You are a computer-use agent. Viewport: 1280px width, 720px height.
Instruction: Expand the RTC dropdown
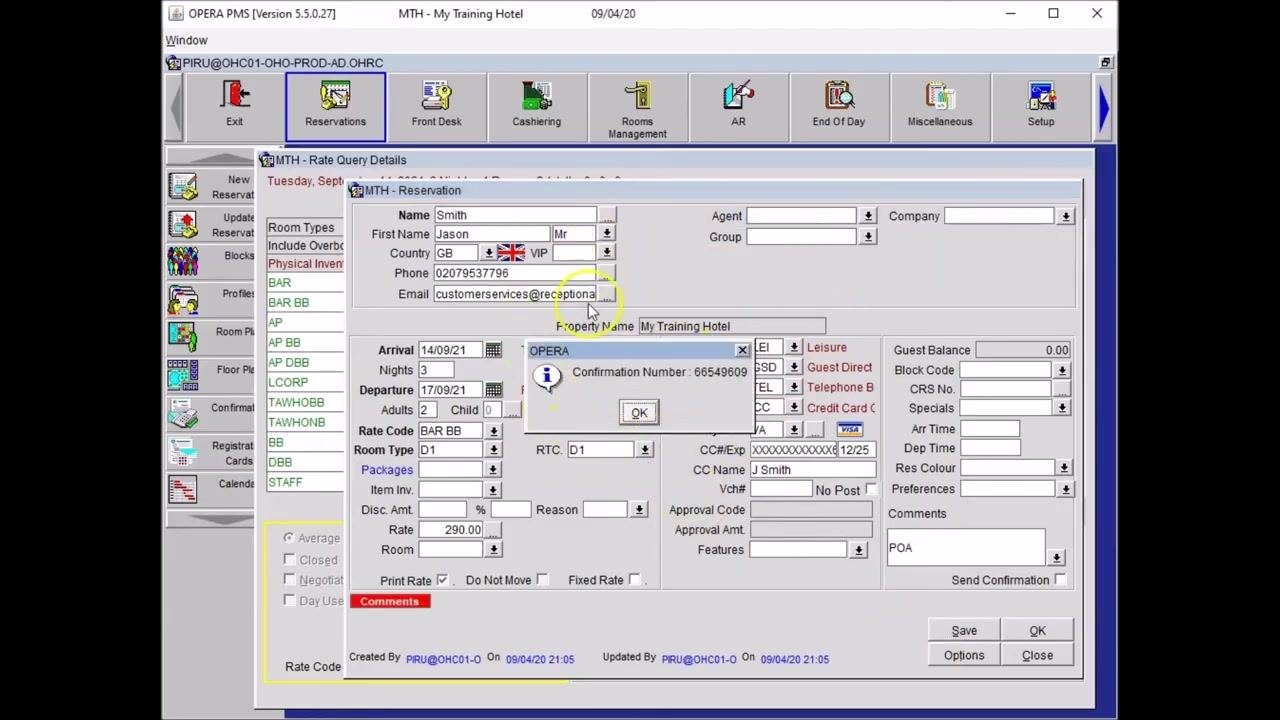[x=645, y=450]
